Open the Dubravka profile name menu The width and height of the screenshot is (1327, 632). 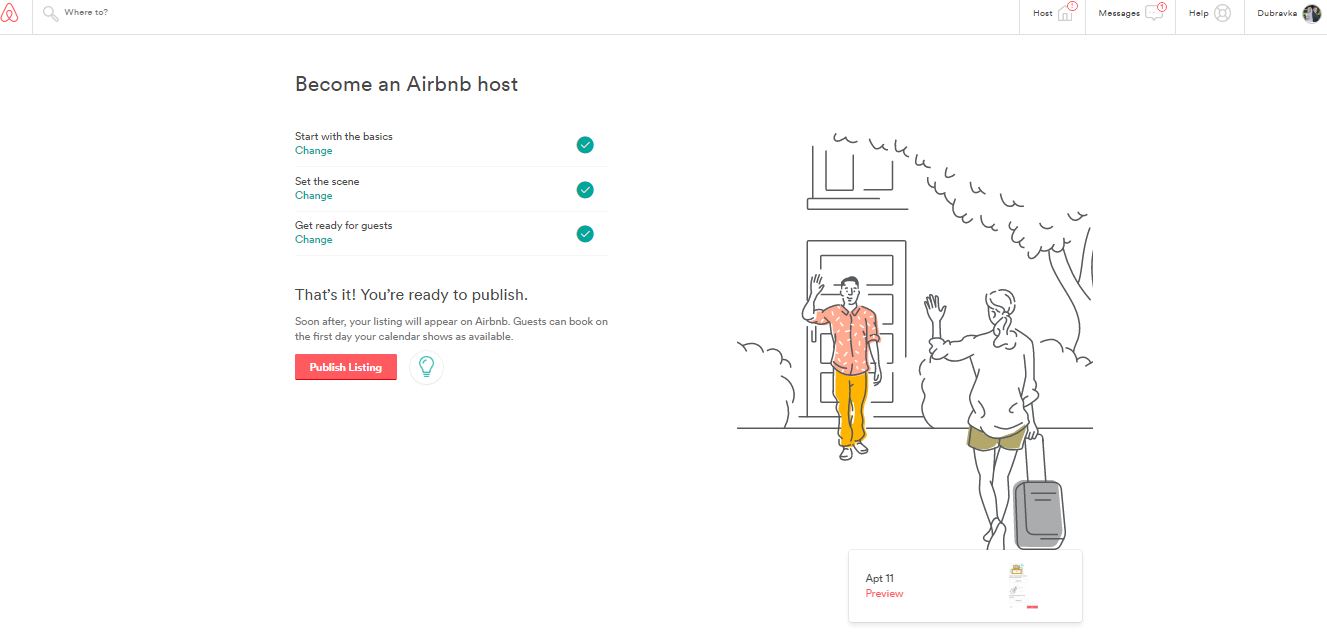[1277, 14]
